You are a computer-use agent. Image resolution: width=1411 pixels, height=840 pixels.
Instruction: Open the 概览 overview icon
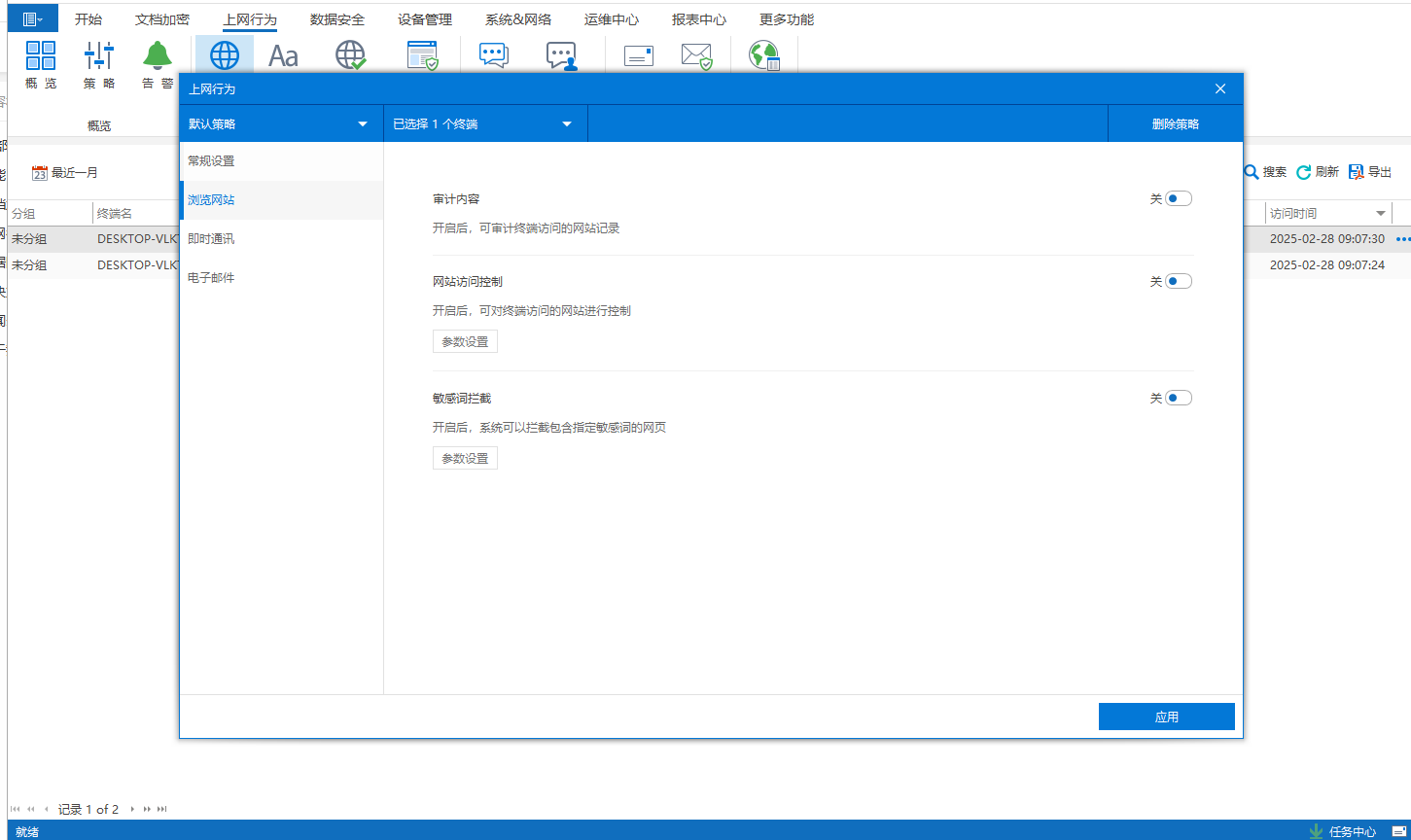[41, 55]
